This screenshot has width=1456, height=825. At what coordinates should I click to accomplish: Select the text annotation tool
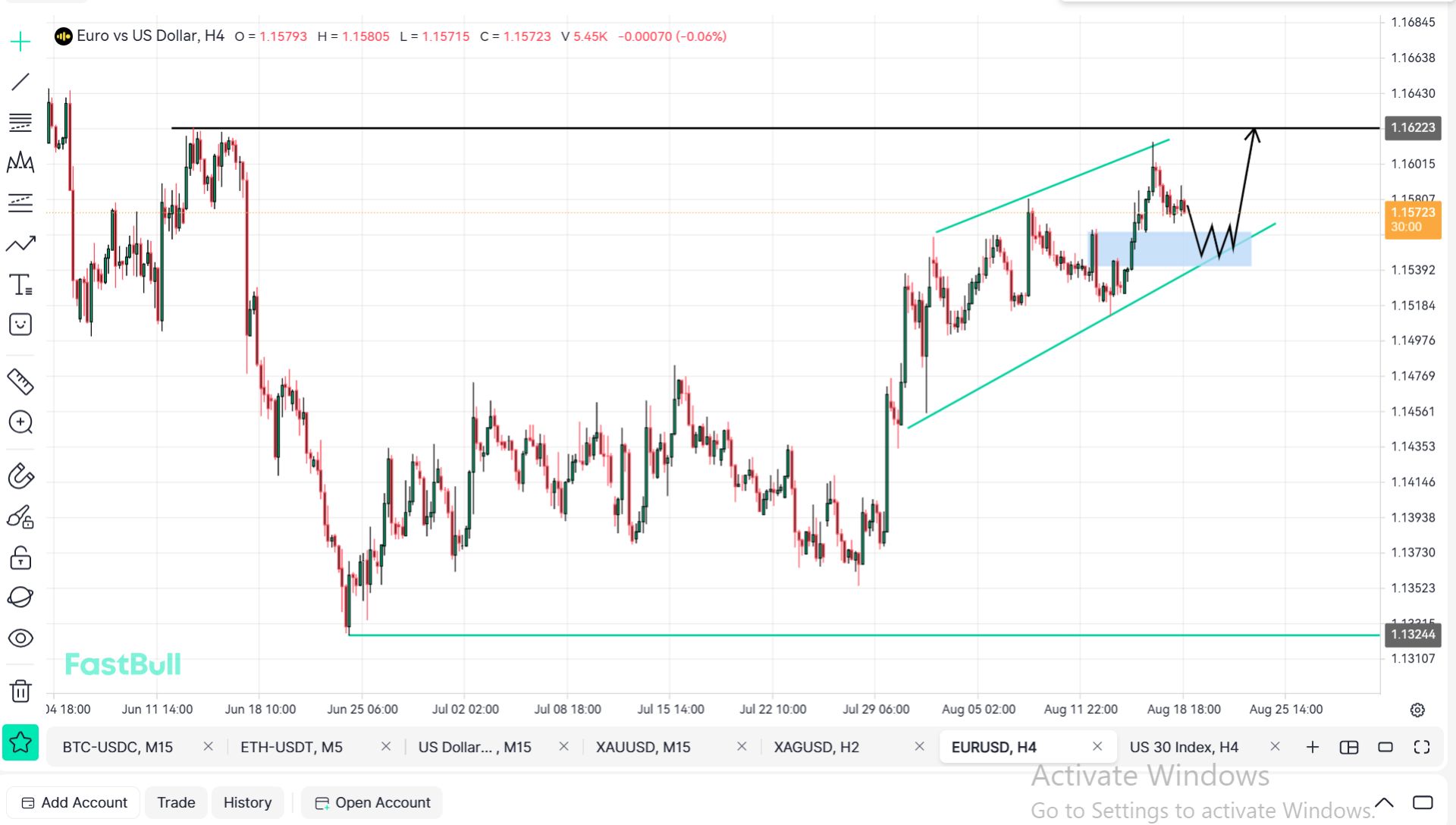pyautogui.click(x=20, y=284)
